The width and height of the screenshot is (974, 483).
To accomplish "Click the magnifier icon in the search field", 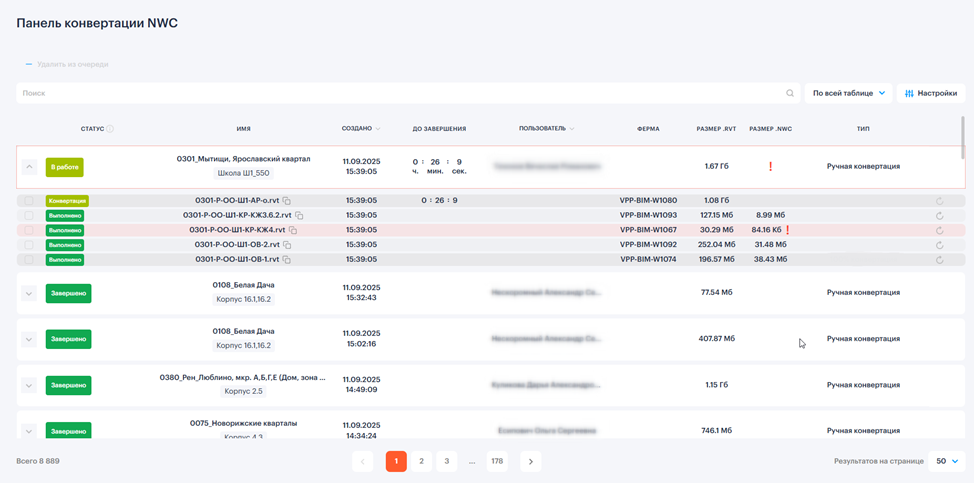I will click(790, 93).
